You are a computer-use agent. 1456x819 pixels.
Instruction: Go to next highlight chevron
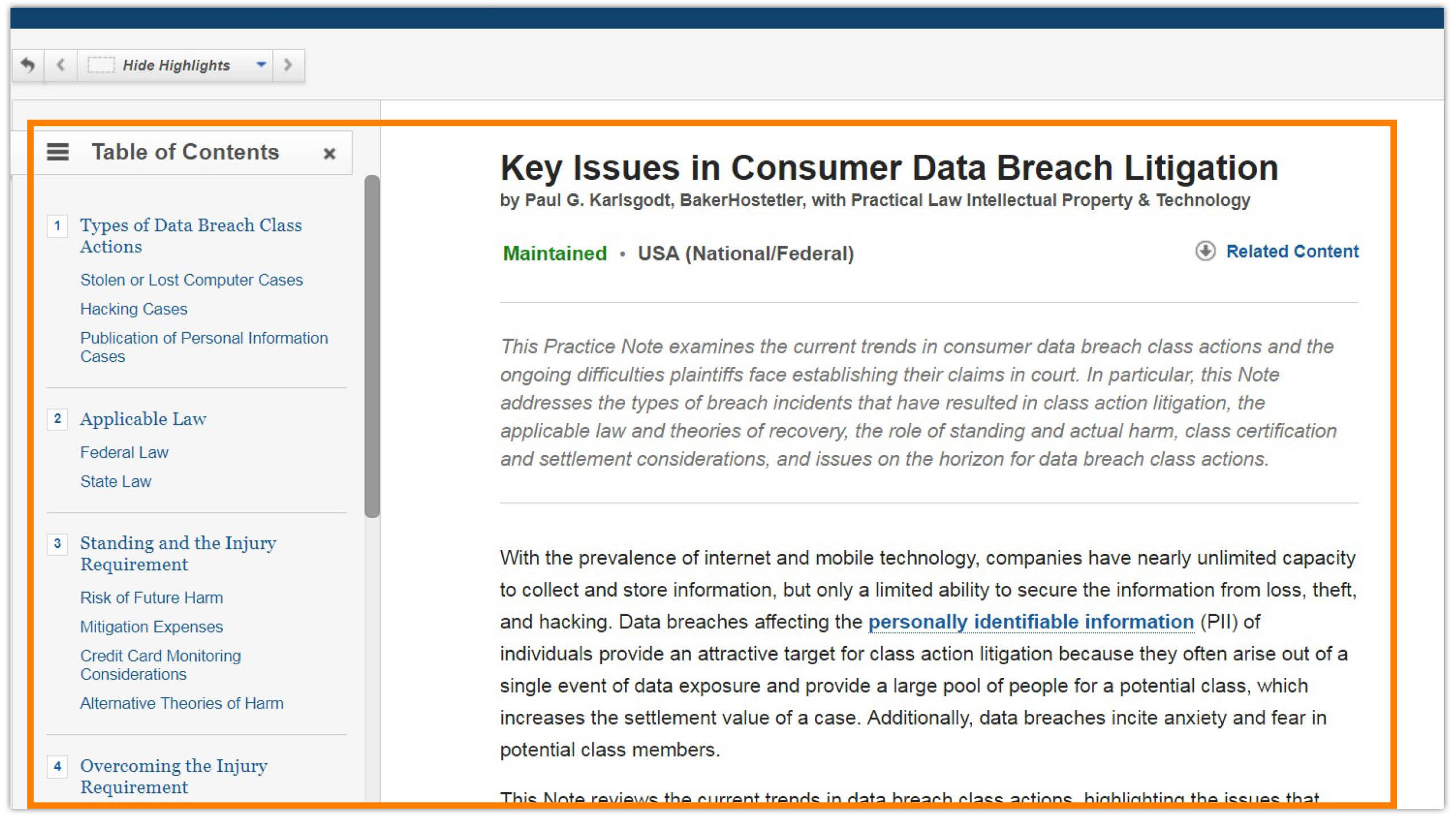tap(288, 65)
